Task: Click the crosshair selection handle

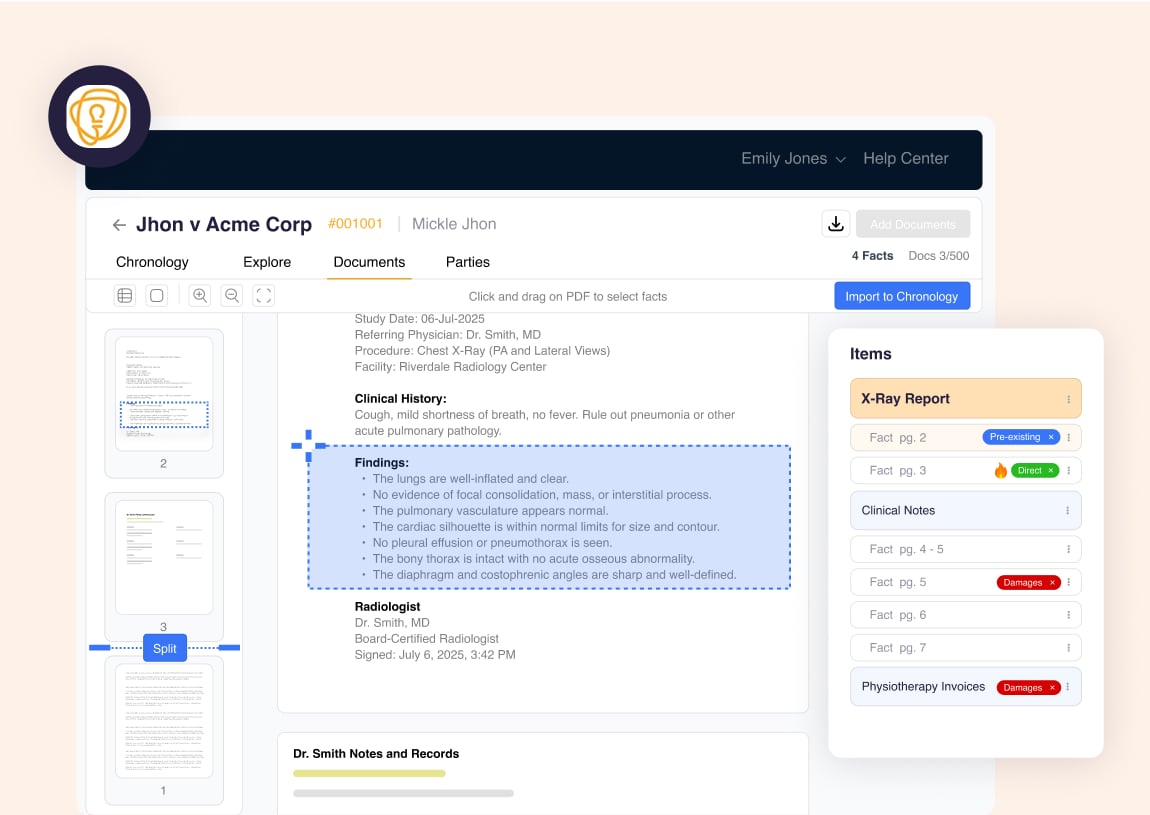Action: [x=309, y=445]
